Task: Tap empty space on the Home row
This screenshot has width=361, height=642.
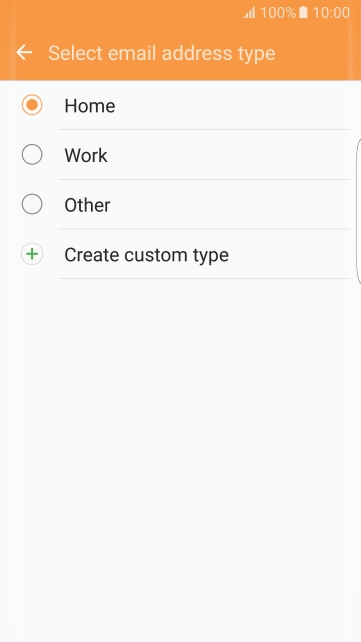Action: click(233, 106)
